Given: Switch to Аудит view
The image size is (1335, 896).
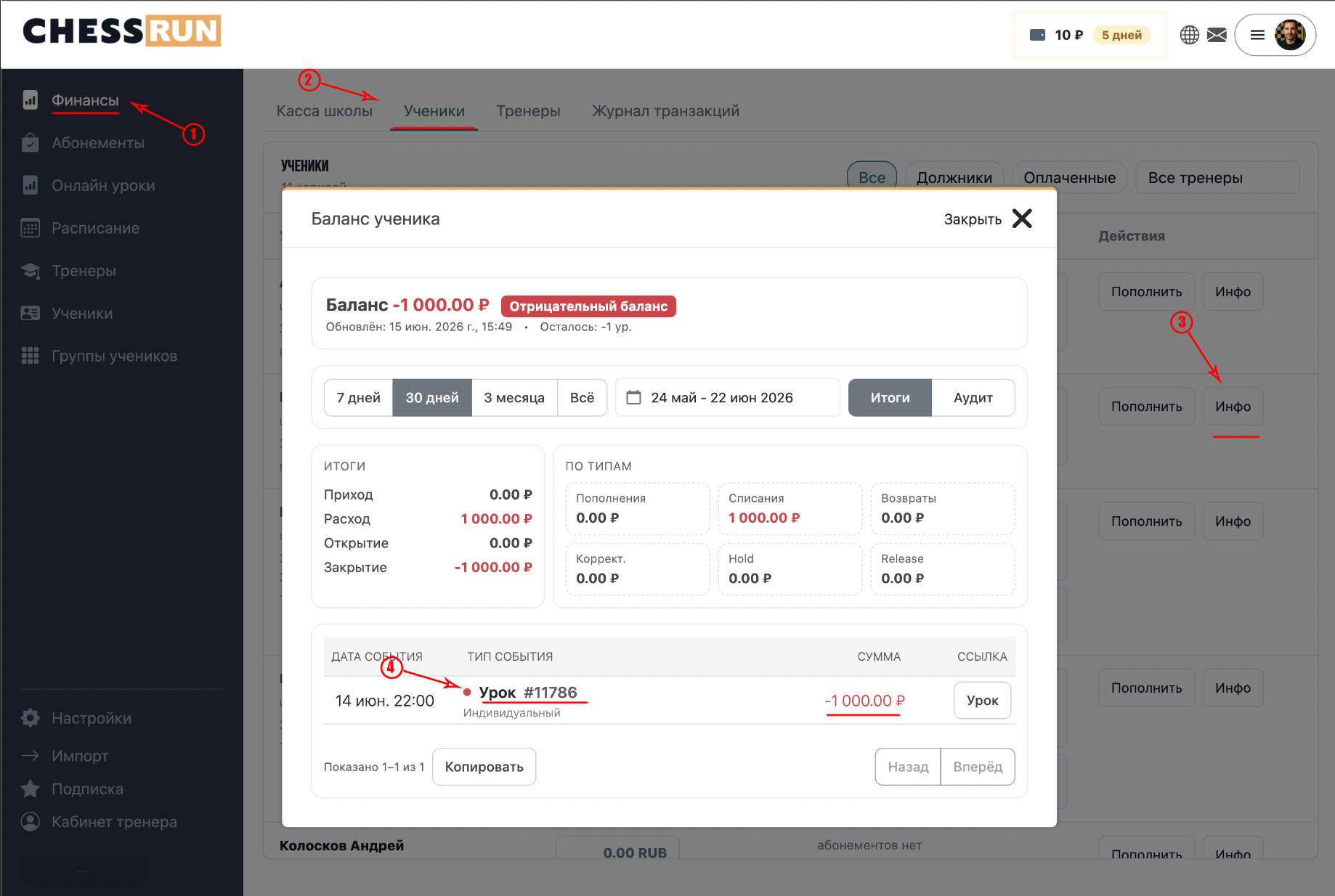Looking at the screenshot, I should (973, 397).
